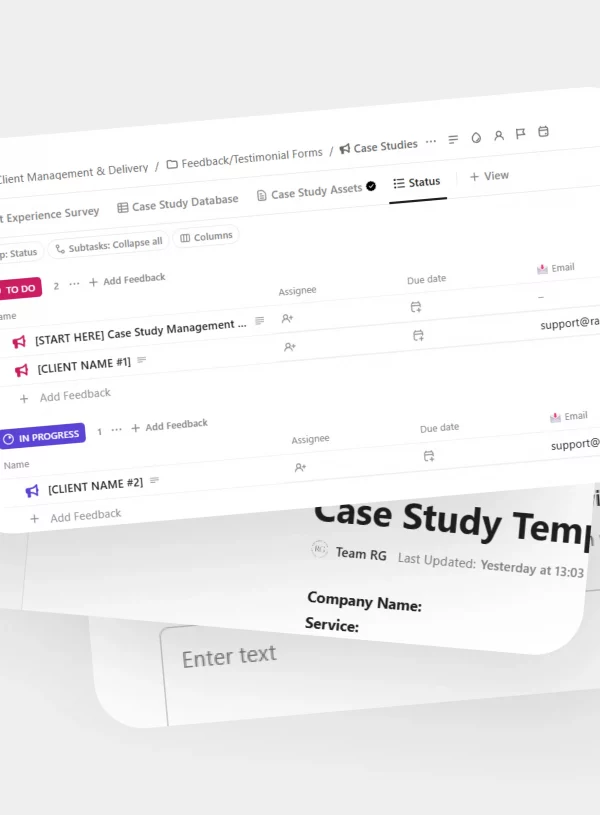Click the megaphone icon beside Case Studies
This screenshot has width=600, height=815.
click(x=345, y=149)
